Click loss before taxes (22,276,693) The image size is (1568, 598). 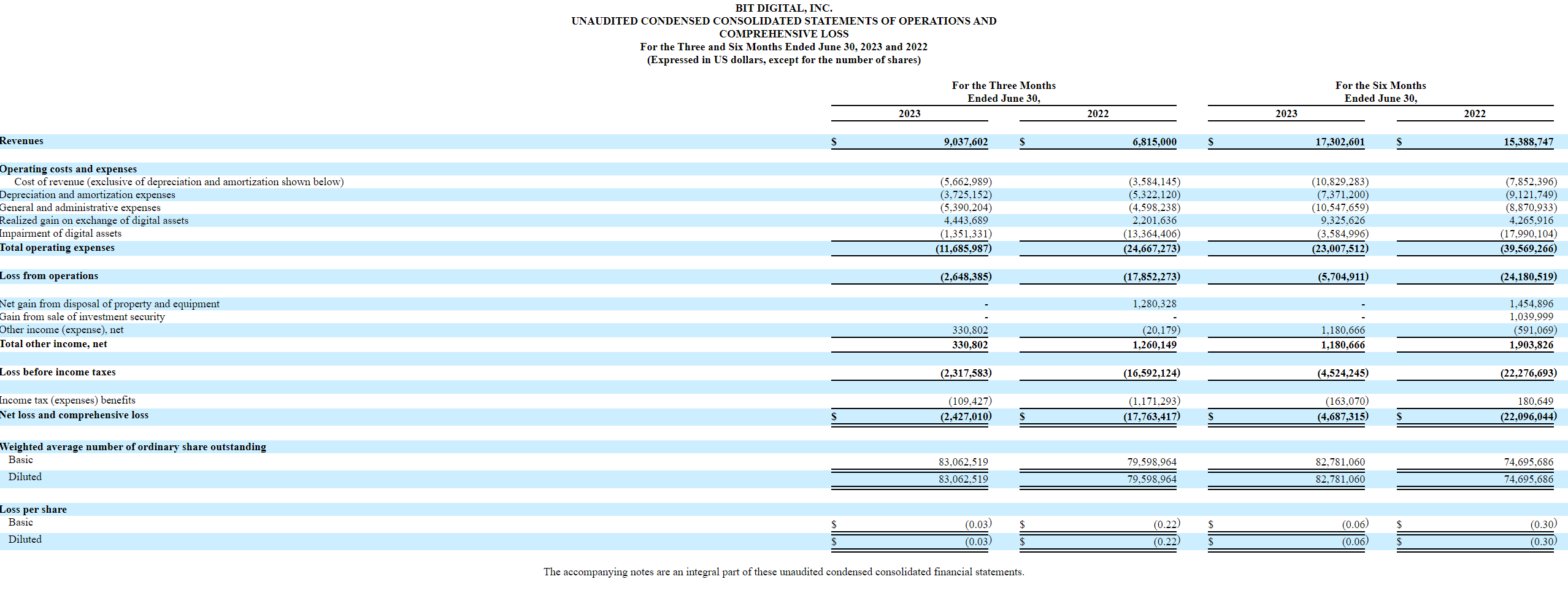1528,373
